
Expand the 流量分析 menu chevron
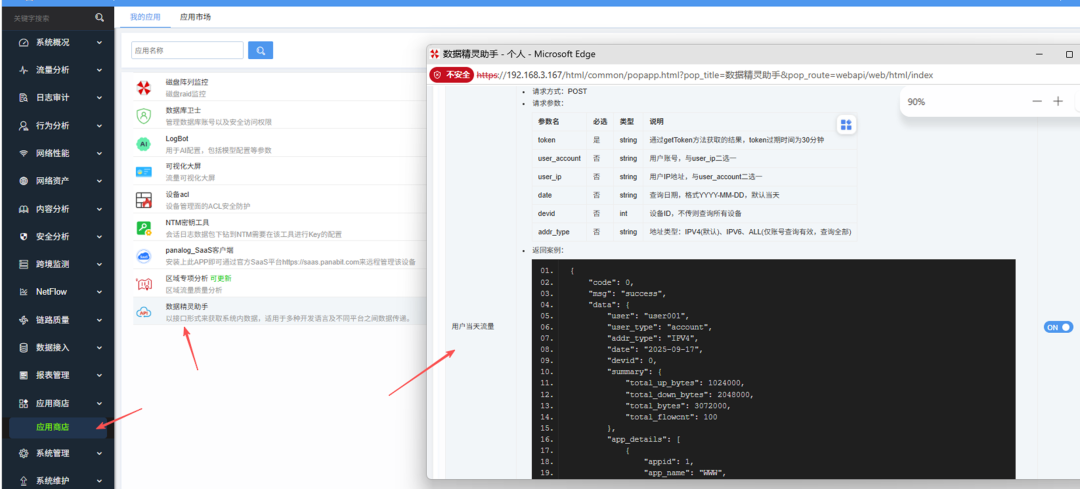pyautogui.click(x=99, y=70)
